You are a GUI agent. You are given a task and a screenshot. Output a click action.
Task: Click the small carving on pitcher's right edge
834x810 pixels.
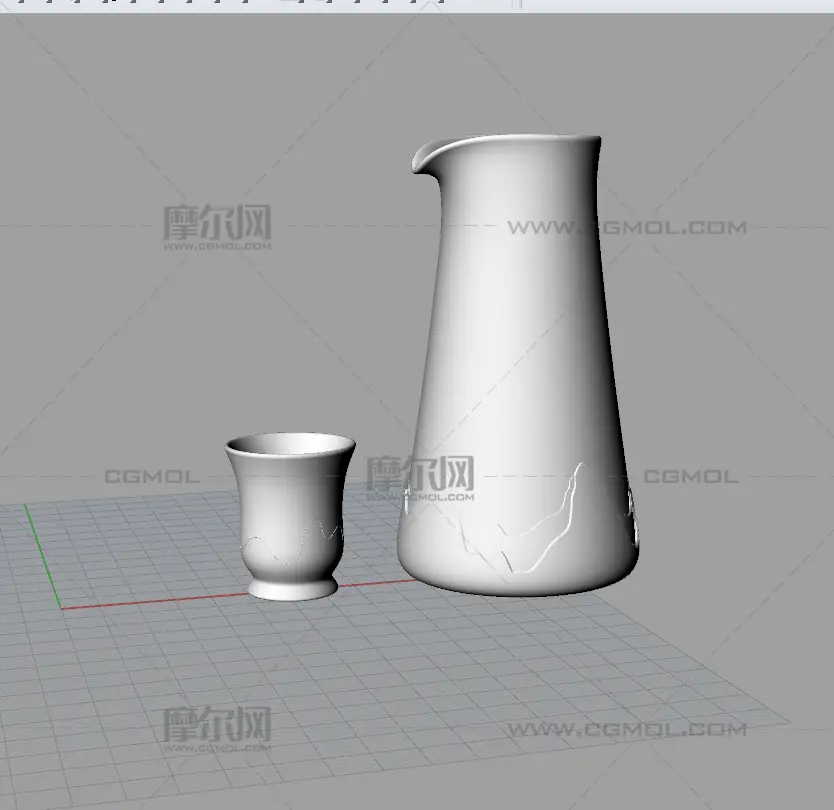click(631, 515)
